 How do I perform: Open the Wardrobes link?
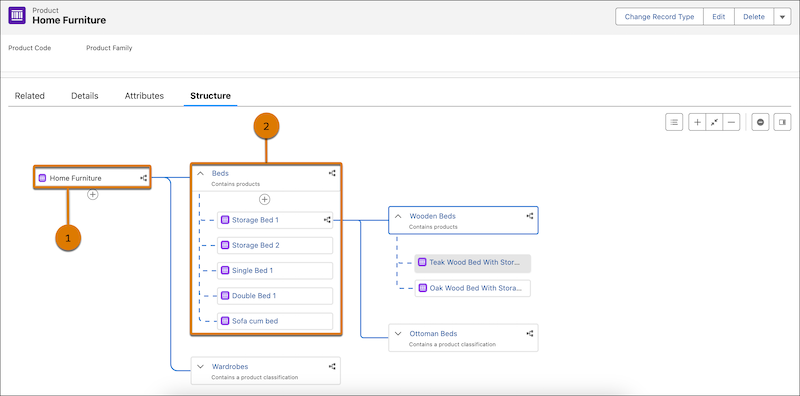pos(230,366)
